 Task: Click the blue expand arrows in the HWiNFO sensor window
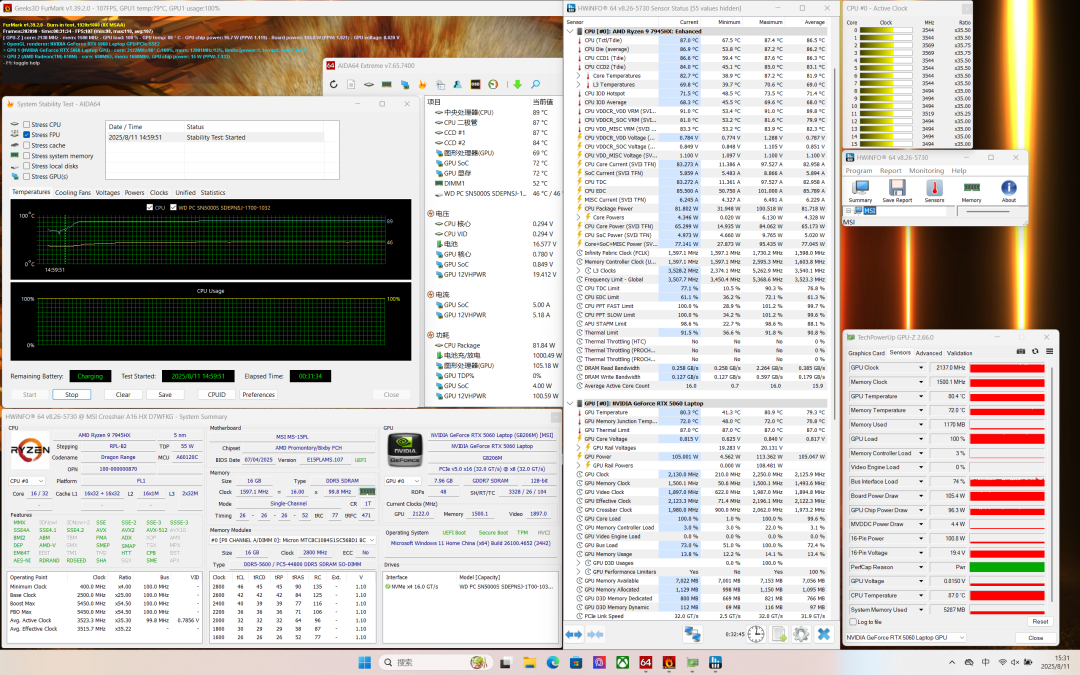(574, 634)
